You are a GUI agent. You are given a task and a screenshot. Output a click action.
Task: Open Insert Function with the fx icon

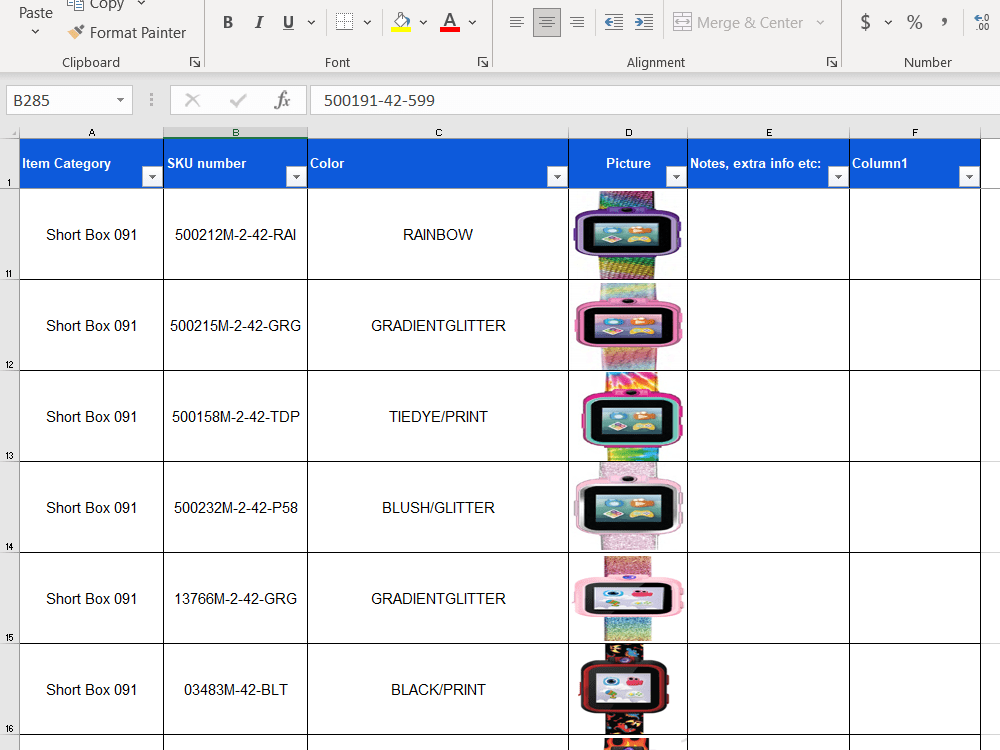pos(283,99)
